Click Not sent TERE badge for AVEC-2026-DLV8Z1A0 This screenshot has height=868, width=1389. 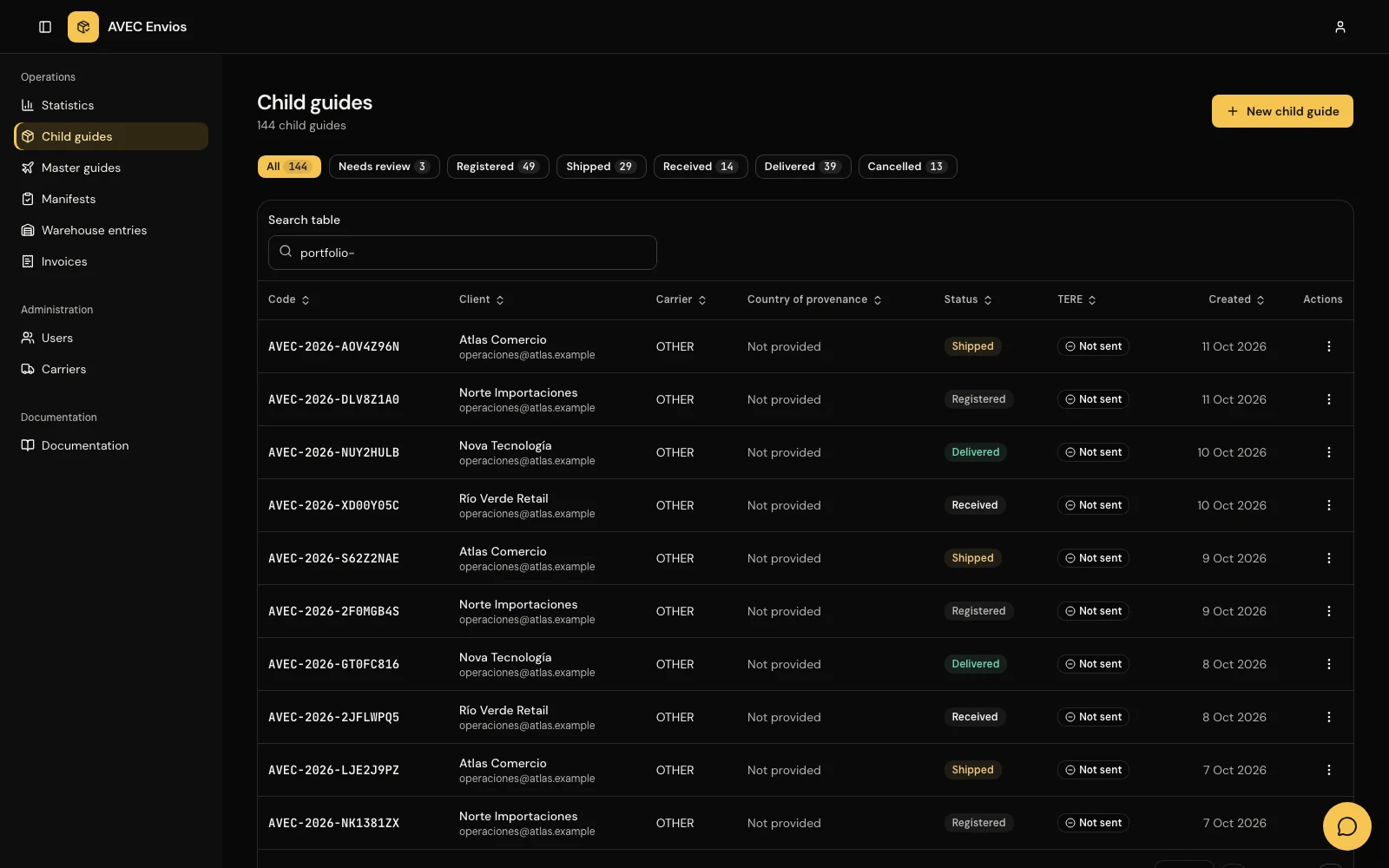pos(1093,399)
